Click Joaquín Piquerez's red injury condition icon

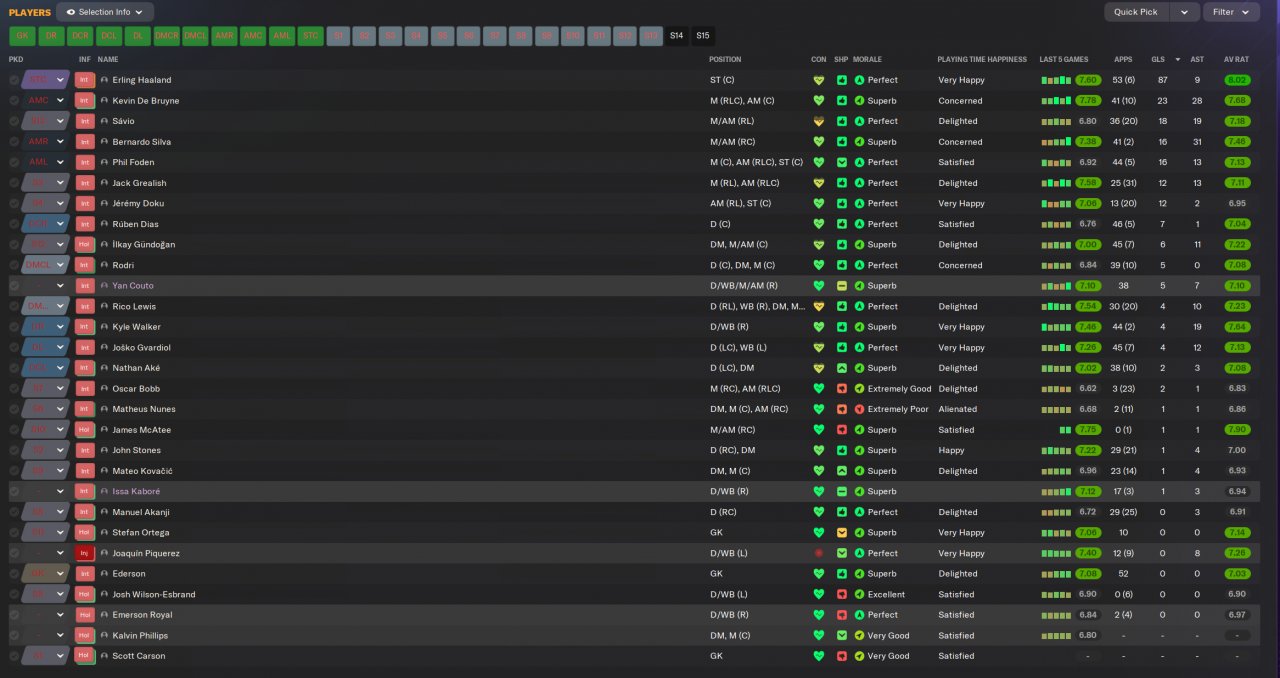pyautogui.click(x=819, y=553)
